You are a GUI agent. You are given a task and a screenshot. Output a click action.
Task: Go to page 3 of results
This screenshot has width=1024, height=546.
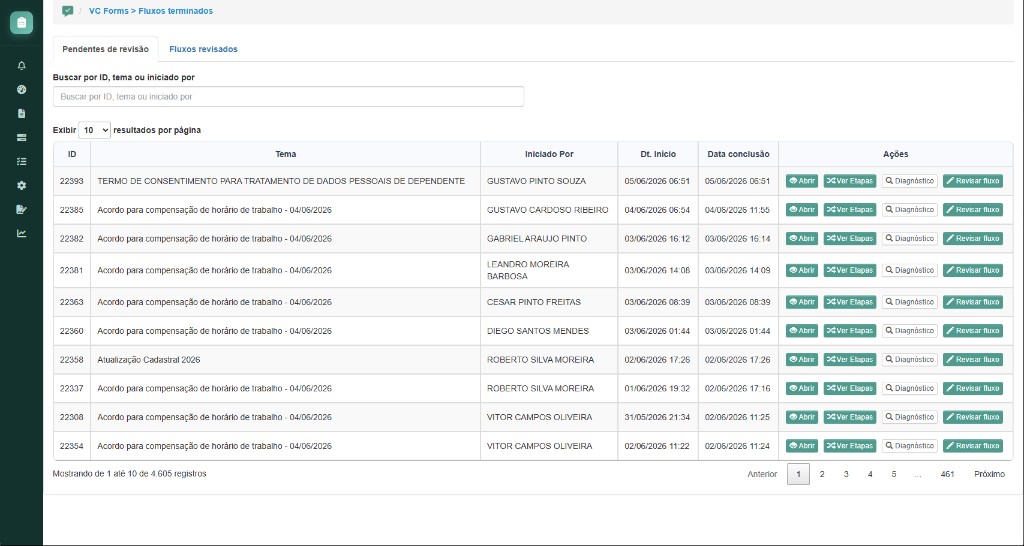[846, 474]
